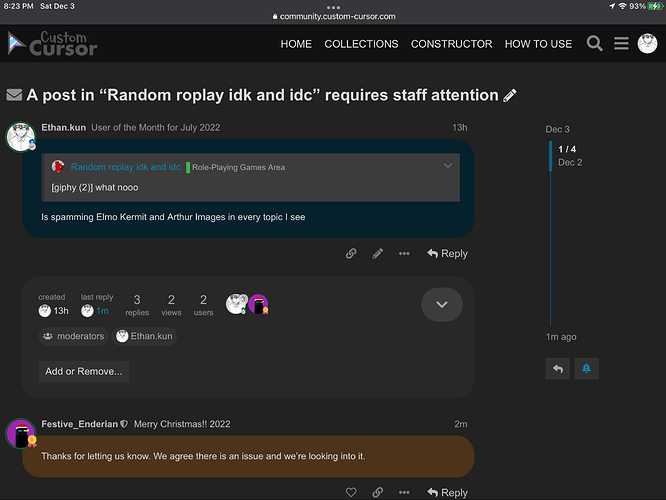Click the Custom Cursor logo
This screenshot has width=666, height=500.
click(52, 44)
